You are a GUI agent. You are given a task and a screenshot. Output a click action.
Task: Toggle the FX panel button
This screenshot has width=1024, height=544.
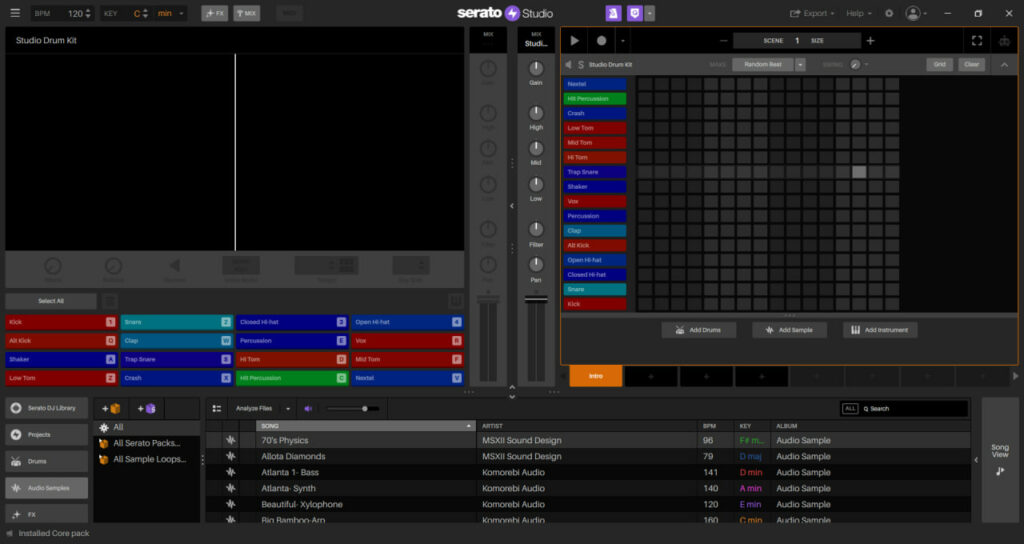pyautogui.click(x=215, y=13)
